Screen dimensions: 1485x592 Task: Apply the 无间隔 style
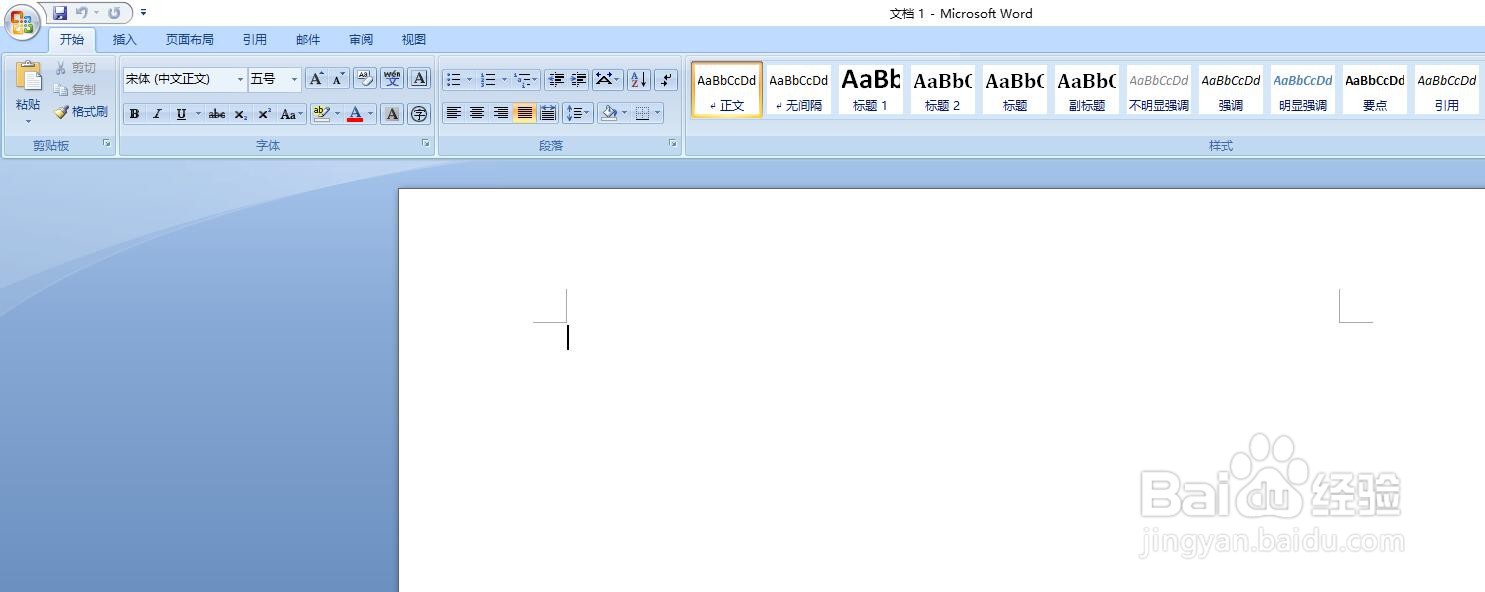click(x=799, y=90)
